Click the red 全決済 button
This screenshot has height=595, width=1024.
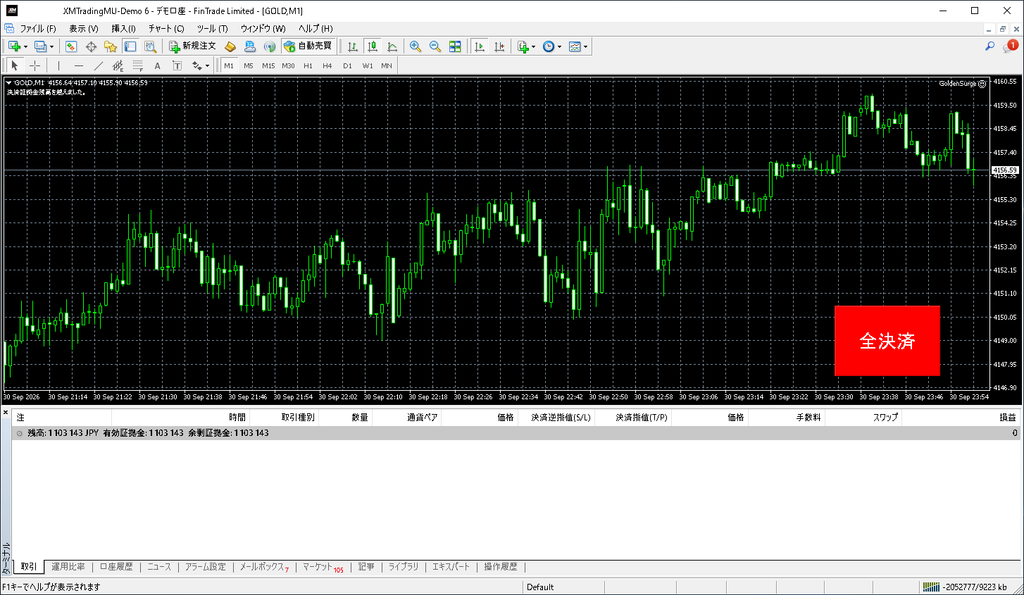point(887,341)
